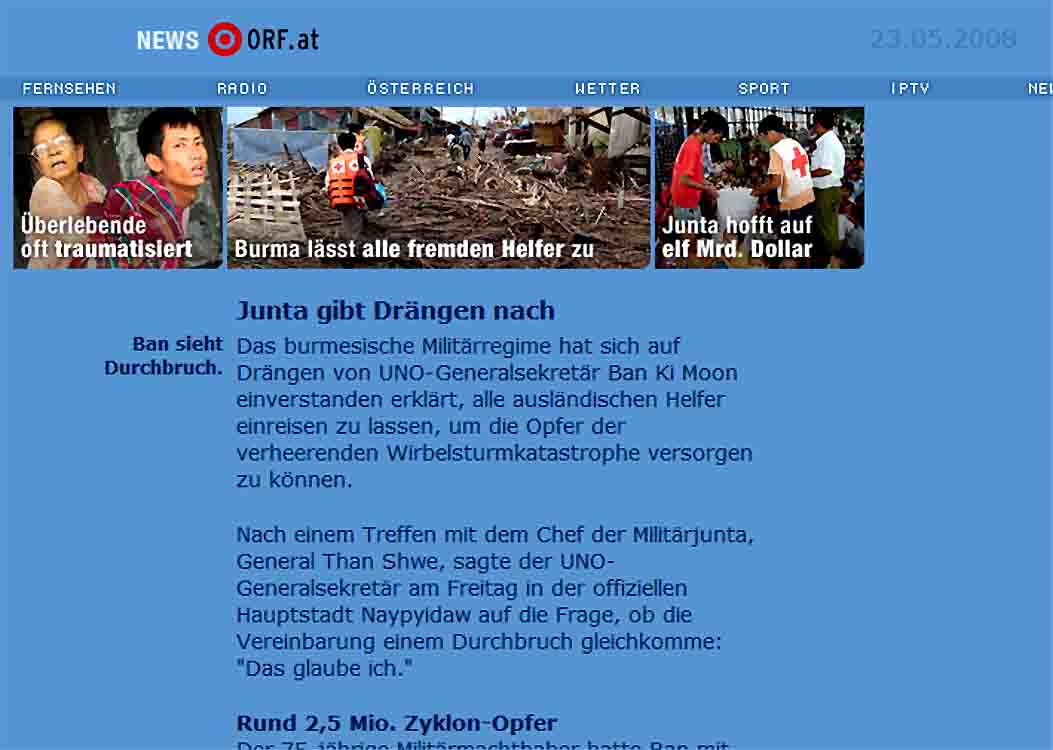This screenshot has width=1053, height=750.
Task: Switch to the SPORT section
Action: pyautogui.click(x=764, y=88)
